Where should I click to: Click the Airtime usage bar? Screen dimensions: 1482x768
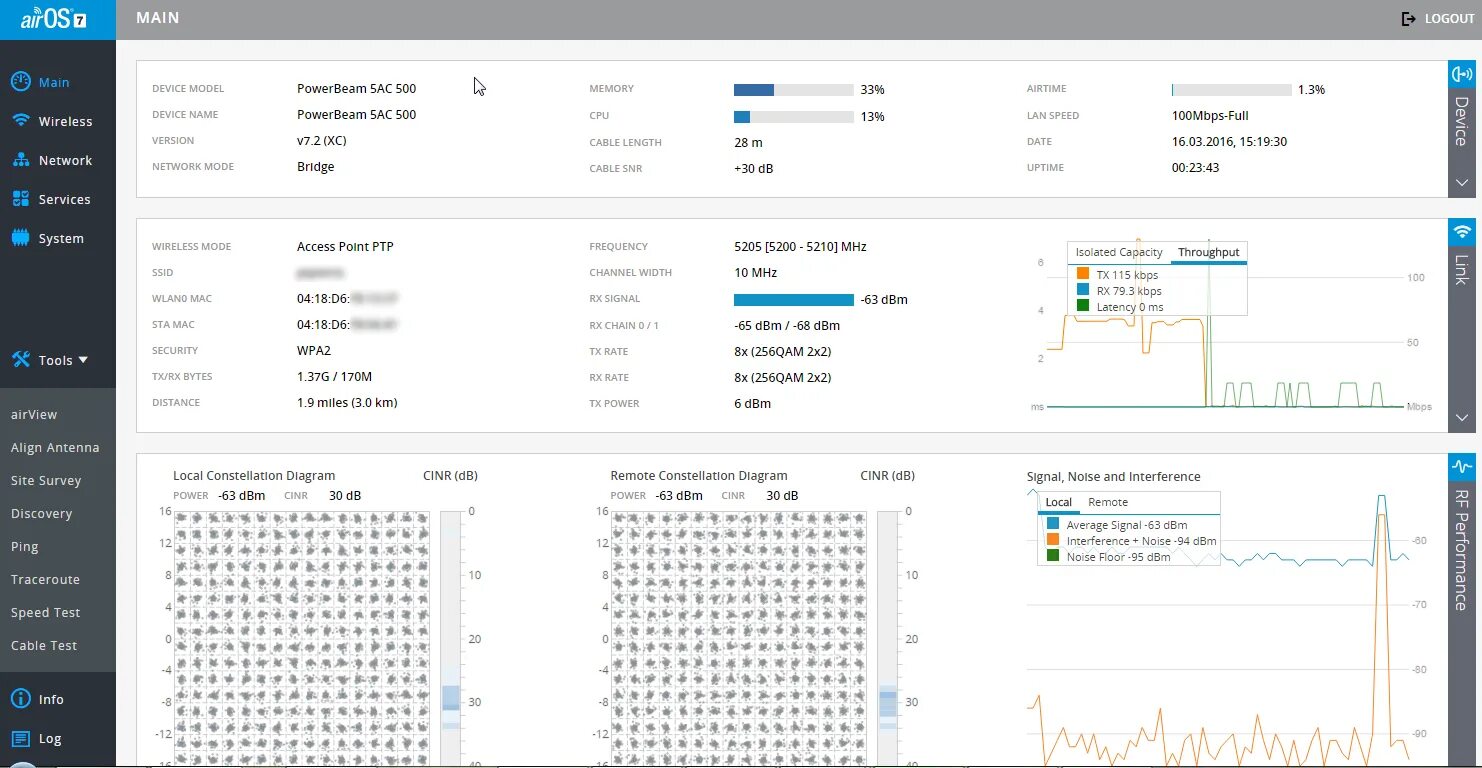point(1232,89)
